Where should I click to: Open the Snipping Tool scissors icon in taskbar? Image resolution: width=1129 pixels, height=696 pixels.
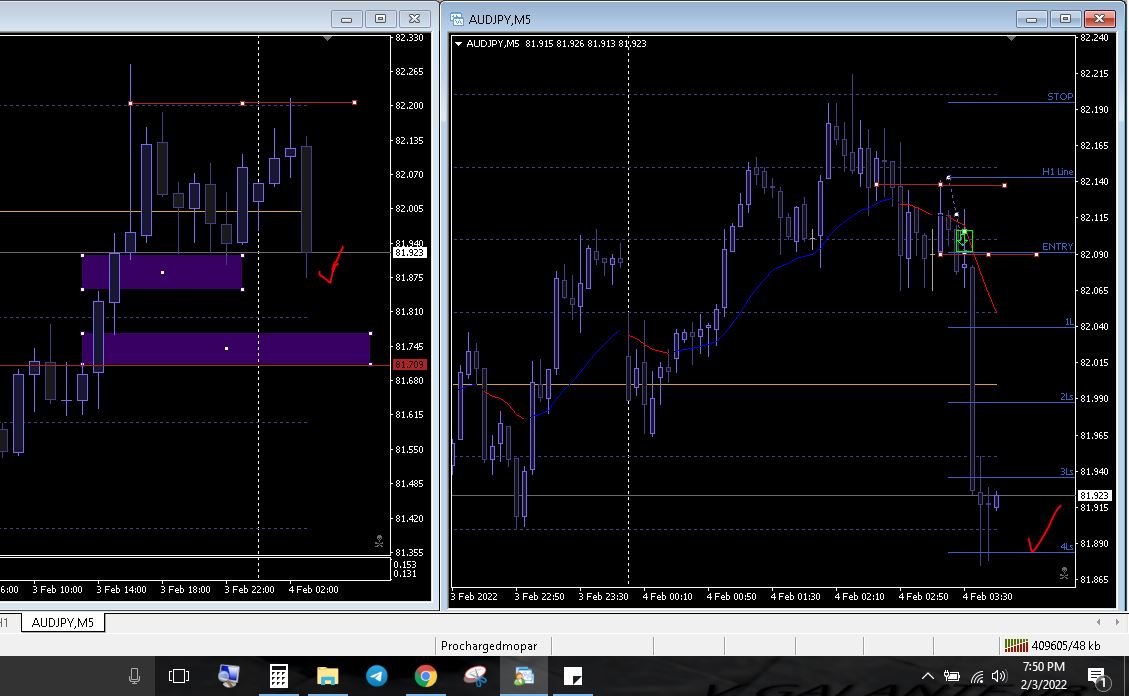pyautogui.click(x=474, y=676)
